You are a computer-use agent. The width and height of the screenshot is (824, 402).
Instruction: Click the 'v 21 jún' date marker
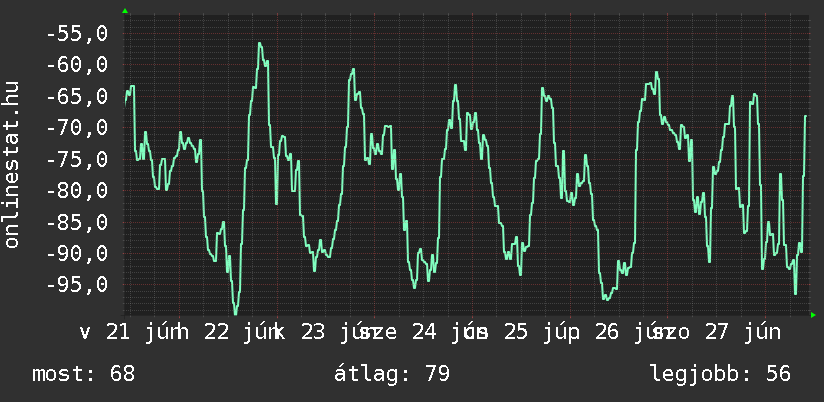128,333
